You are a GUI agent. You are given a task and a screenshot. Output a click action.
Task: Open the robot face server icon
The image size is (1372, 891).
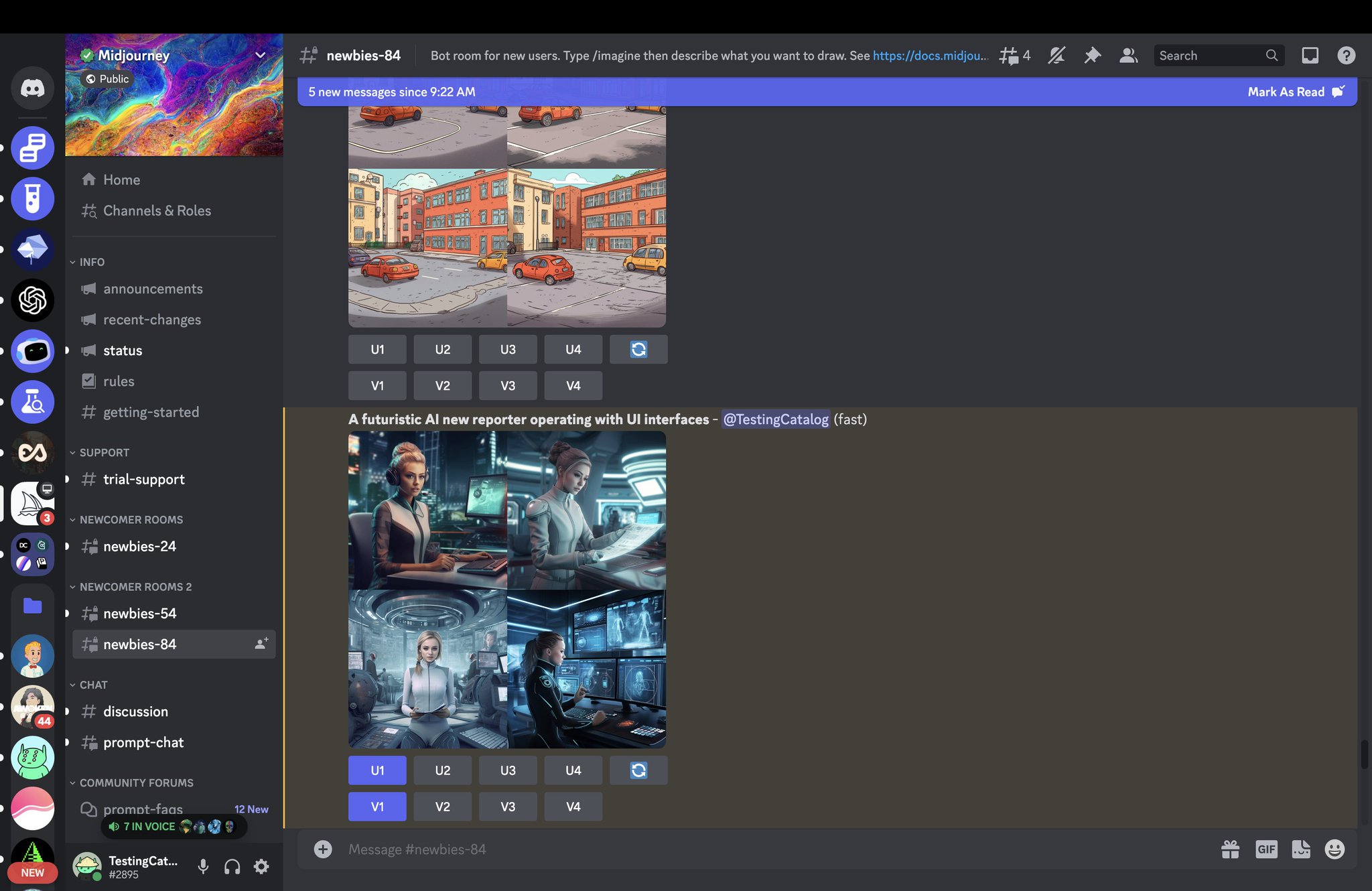pos(32,351)
